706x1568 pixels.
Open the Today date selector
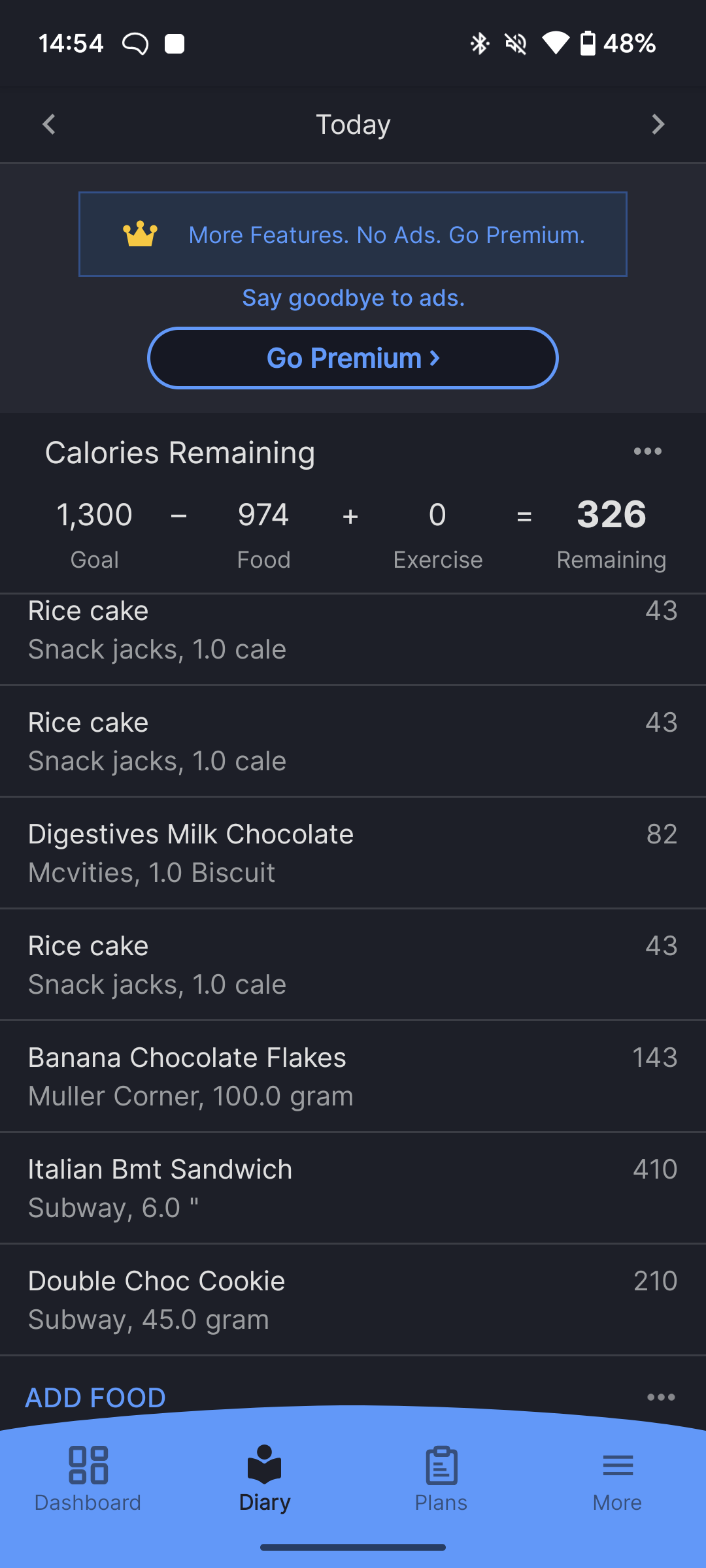tap(353, 124)
